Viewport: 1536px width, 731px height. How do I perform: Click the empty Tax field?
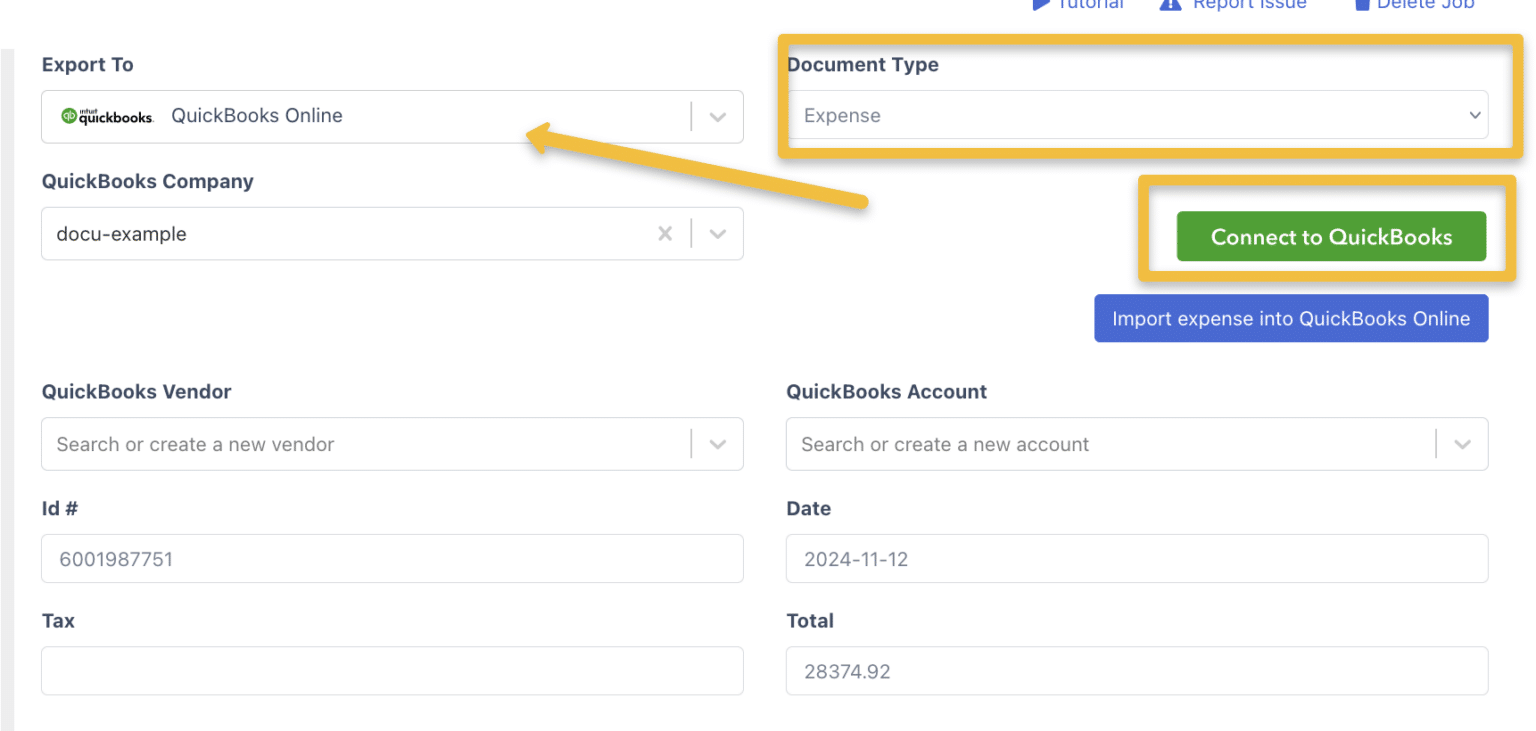(x=390, y=671)
